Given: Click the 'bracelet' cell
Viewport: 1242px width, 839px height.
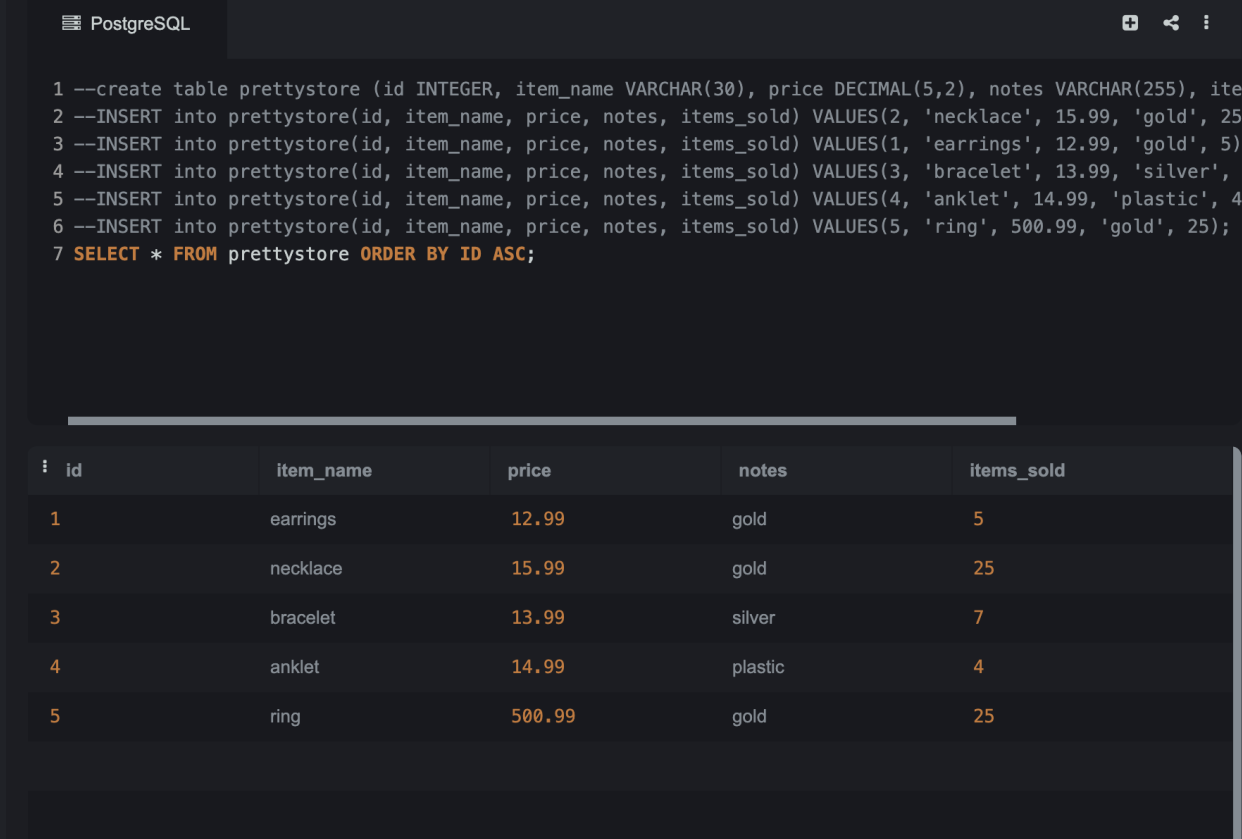Looking at the screenshot, I should click(x=303, y=617).
